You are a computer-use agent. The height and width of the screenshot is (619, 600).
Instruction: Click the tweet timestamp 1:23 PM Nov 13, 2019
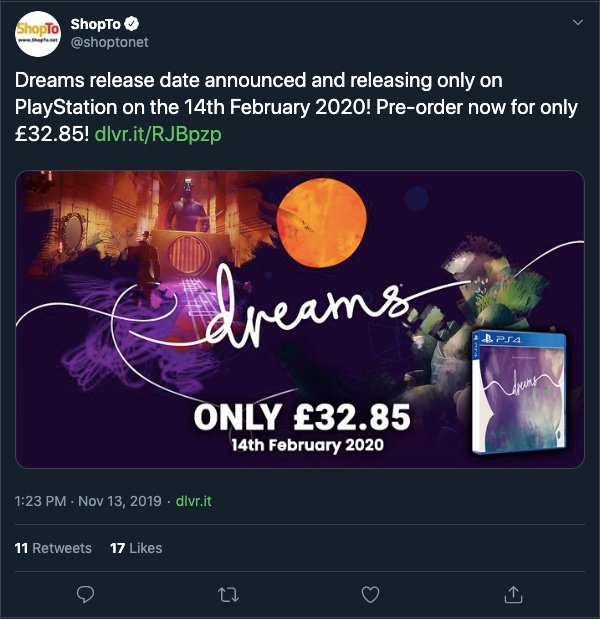pos(87,497)
